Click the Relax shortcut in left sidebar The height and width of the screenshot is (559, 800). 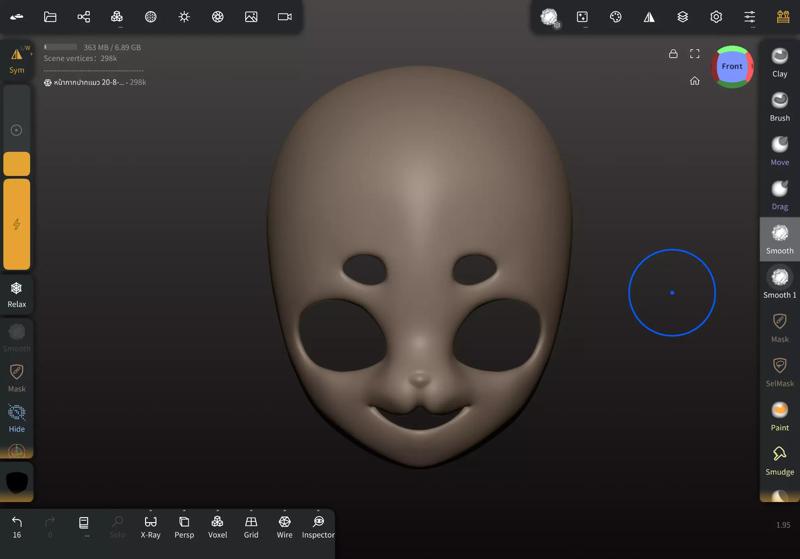[x=17, y=293]
